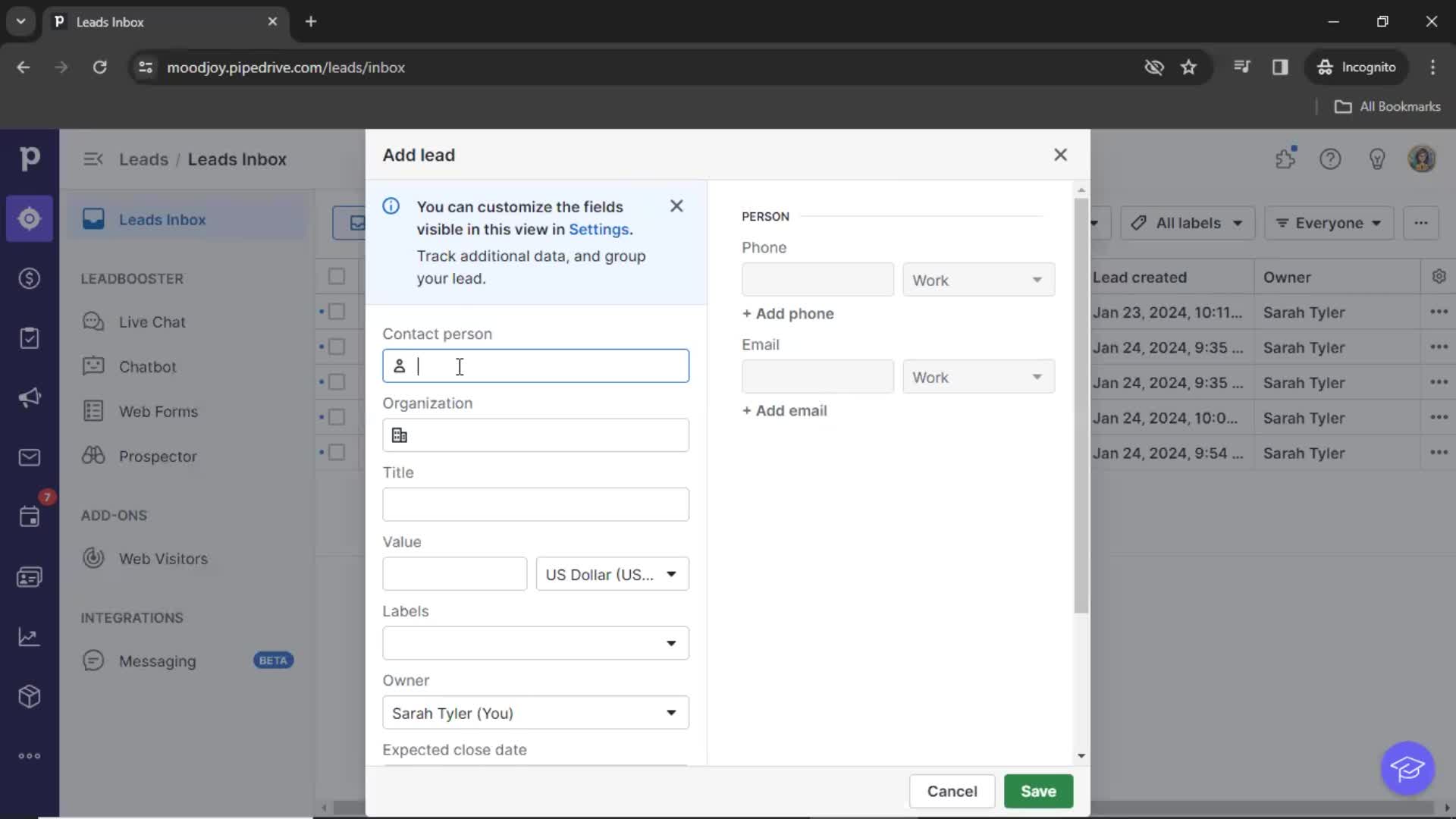Dismiss the customization info banner

point(677,206)
